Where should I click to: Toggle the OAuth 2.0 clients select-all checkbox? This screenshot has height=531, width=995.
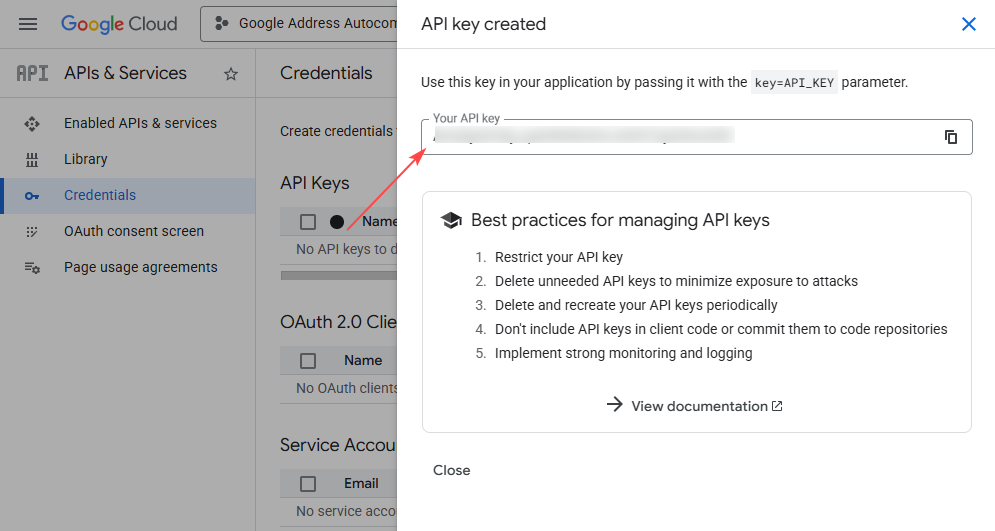pyautogui.click(x=308, y=361)
